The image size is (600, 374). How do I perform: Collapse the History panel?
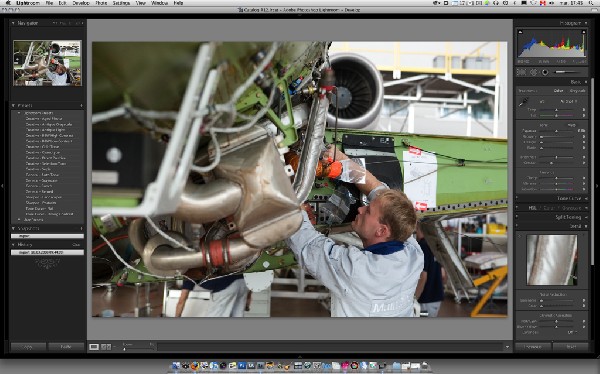pos(13,244)
